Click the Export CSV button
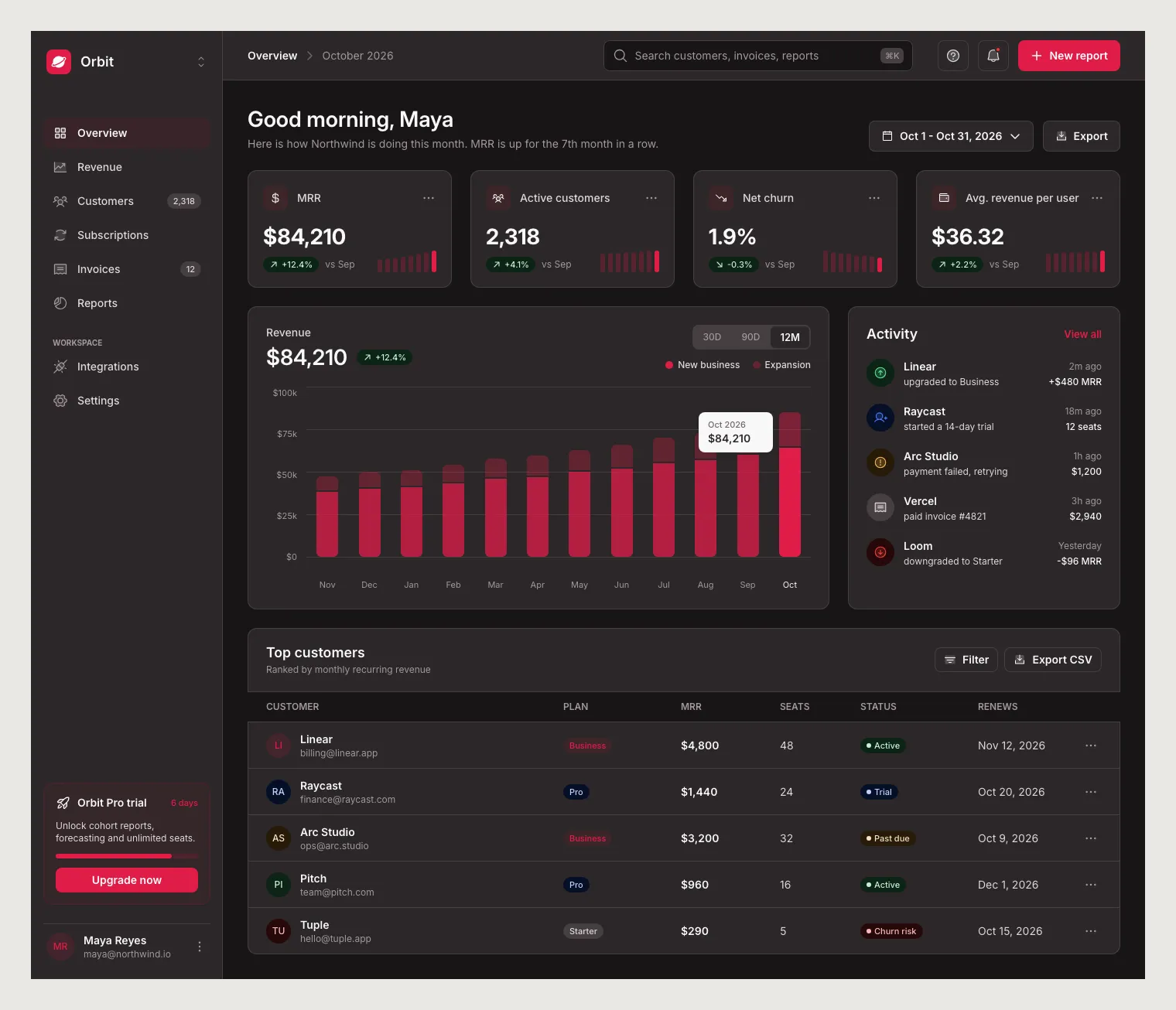This screenshot has width=1176, height=1010. [x=1053, y=660]
